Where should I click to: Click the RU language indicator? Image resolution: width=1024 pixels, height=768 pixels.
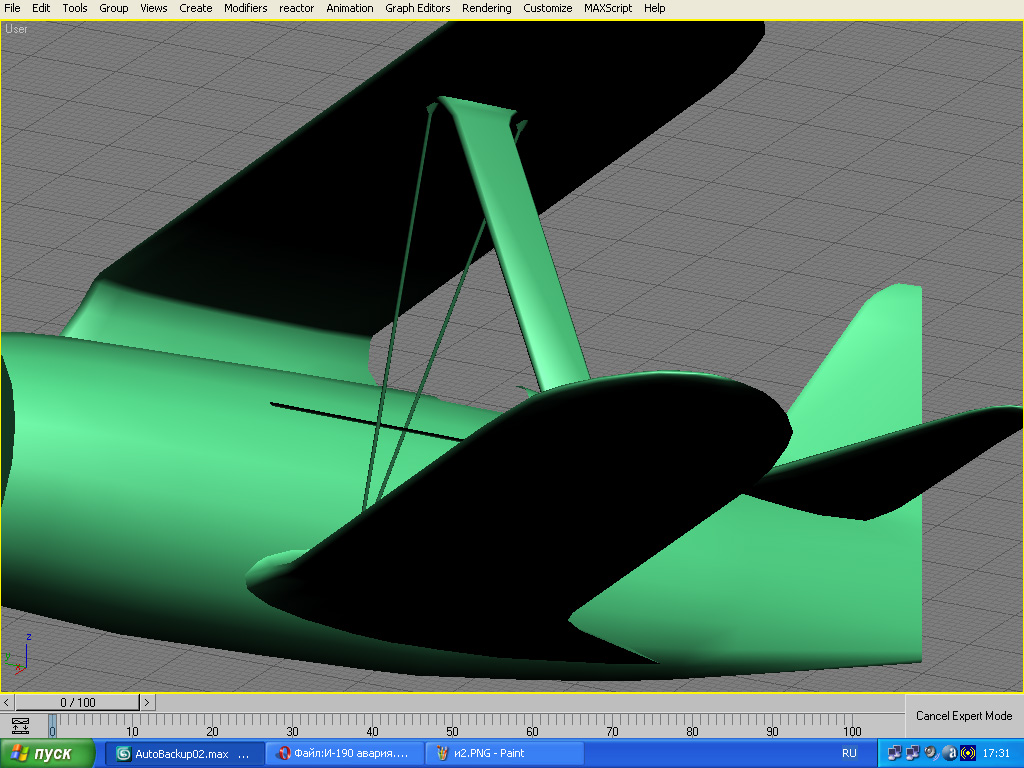tap(849, 754)
